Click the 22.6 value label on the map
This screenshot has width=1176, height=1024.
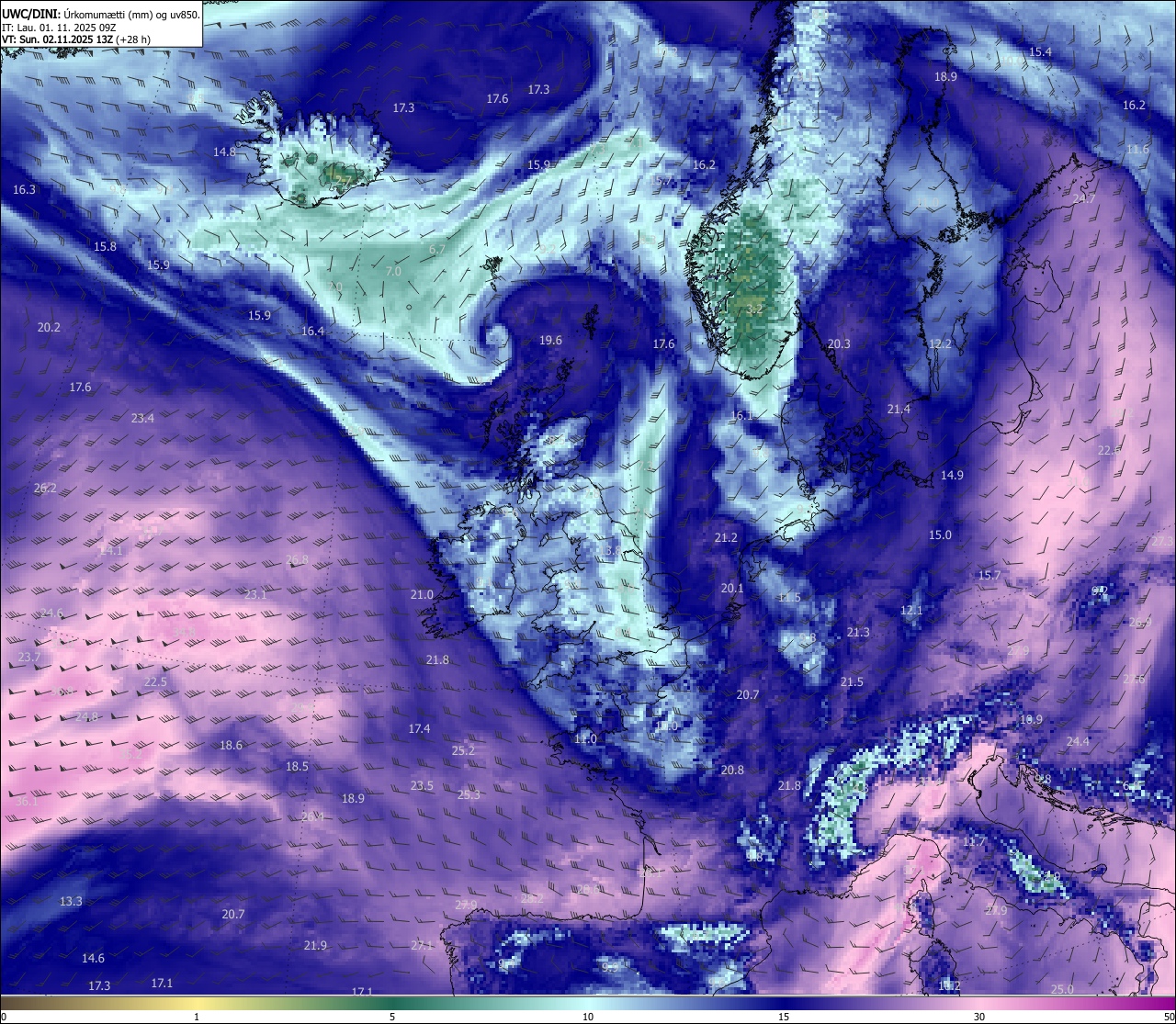click(x=1110, y=451)
